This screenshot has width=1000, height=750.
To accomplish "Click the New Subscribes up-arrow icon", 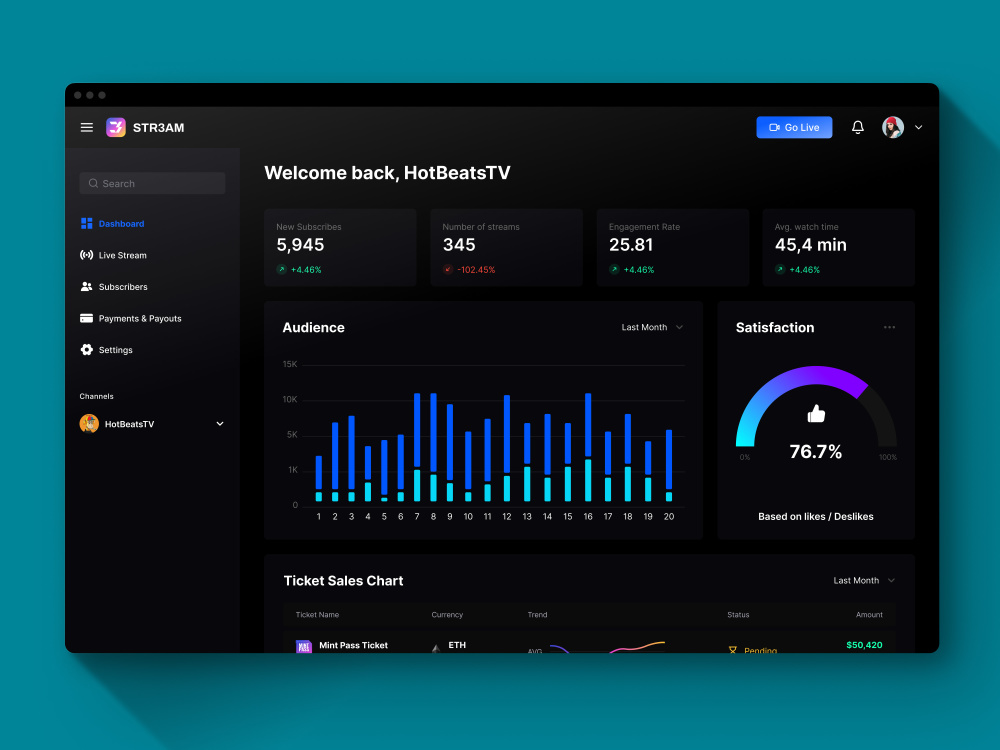I will point(281,269).
